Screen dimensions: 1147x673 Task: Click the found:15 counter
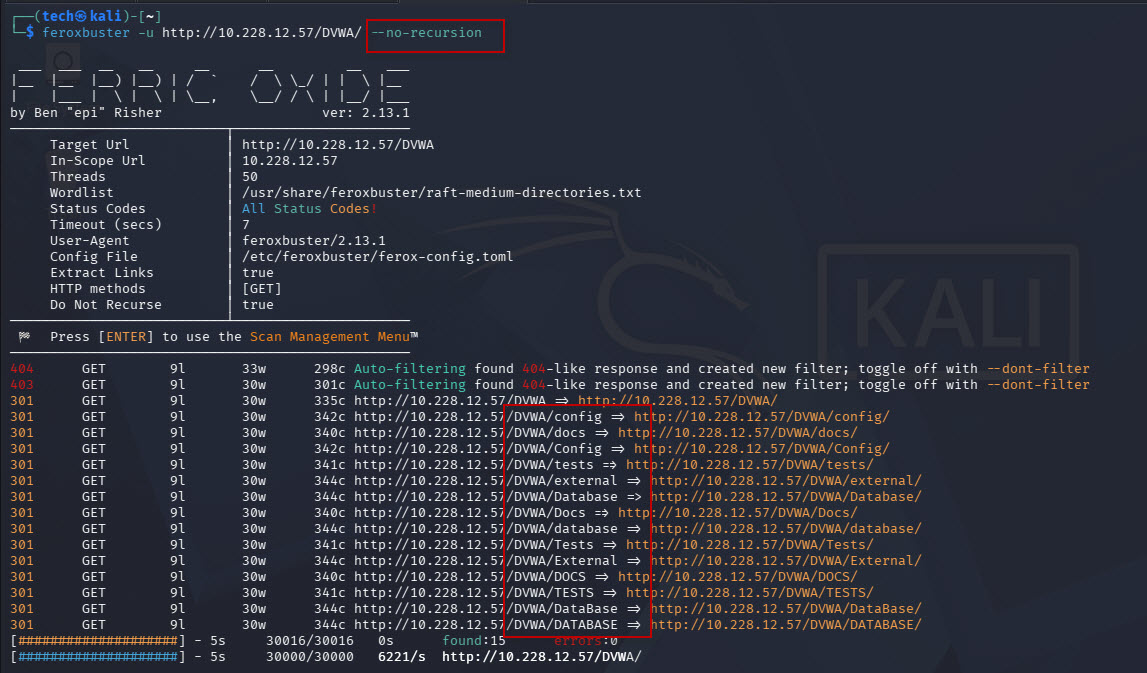[474, 641]
